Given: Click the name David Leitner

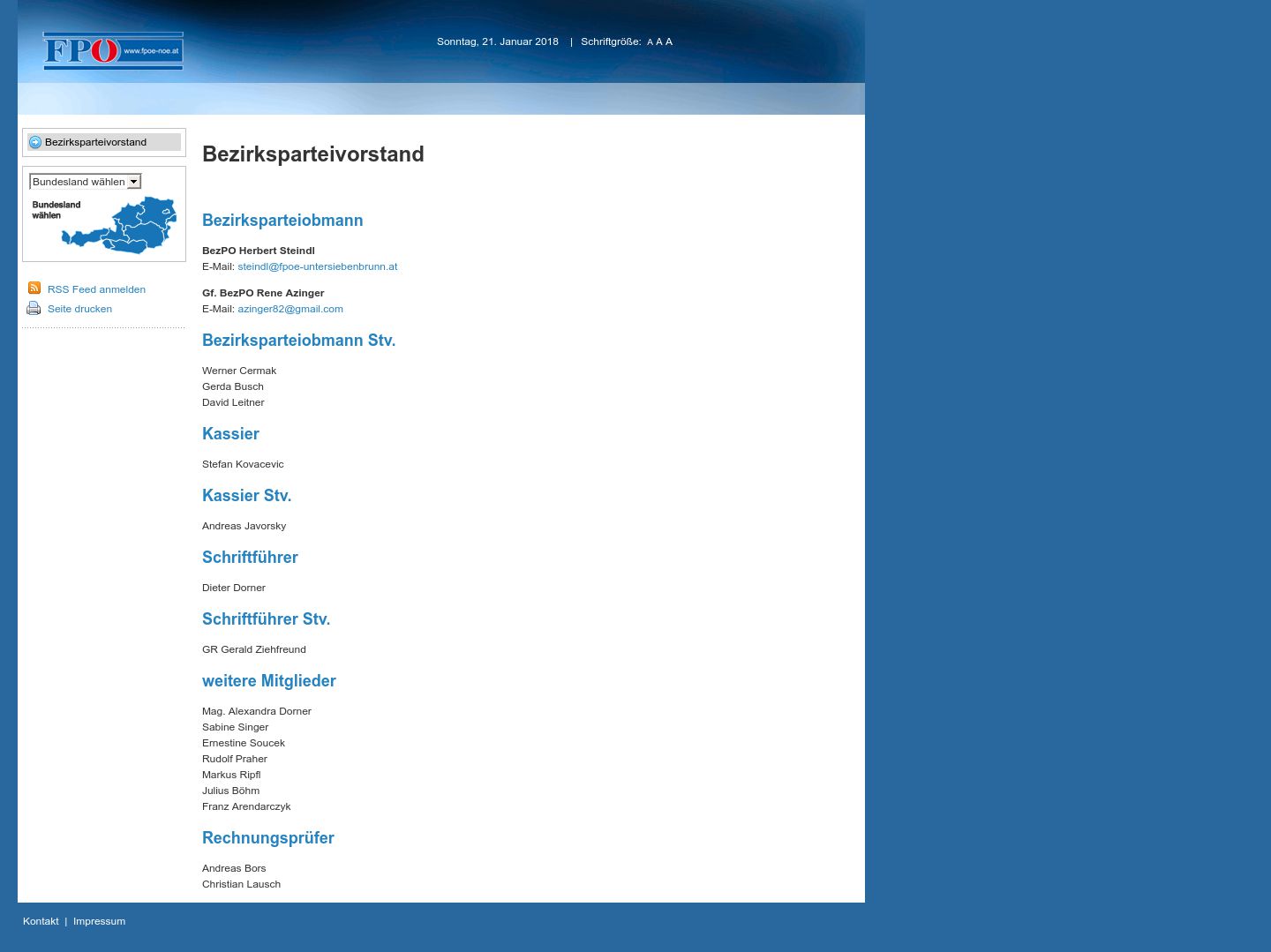Looking at the screenshot, I should (x=233, y=402).
